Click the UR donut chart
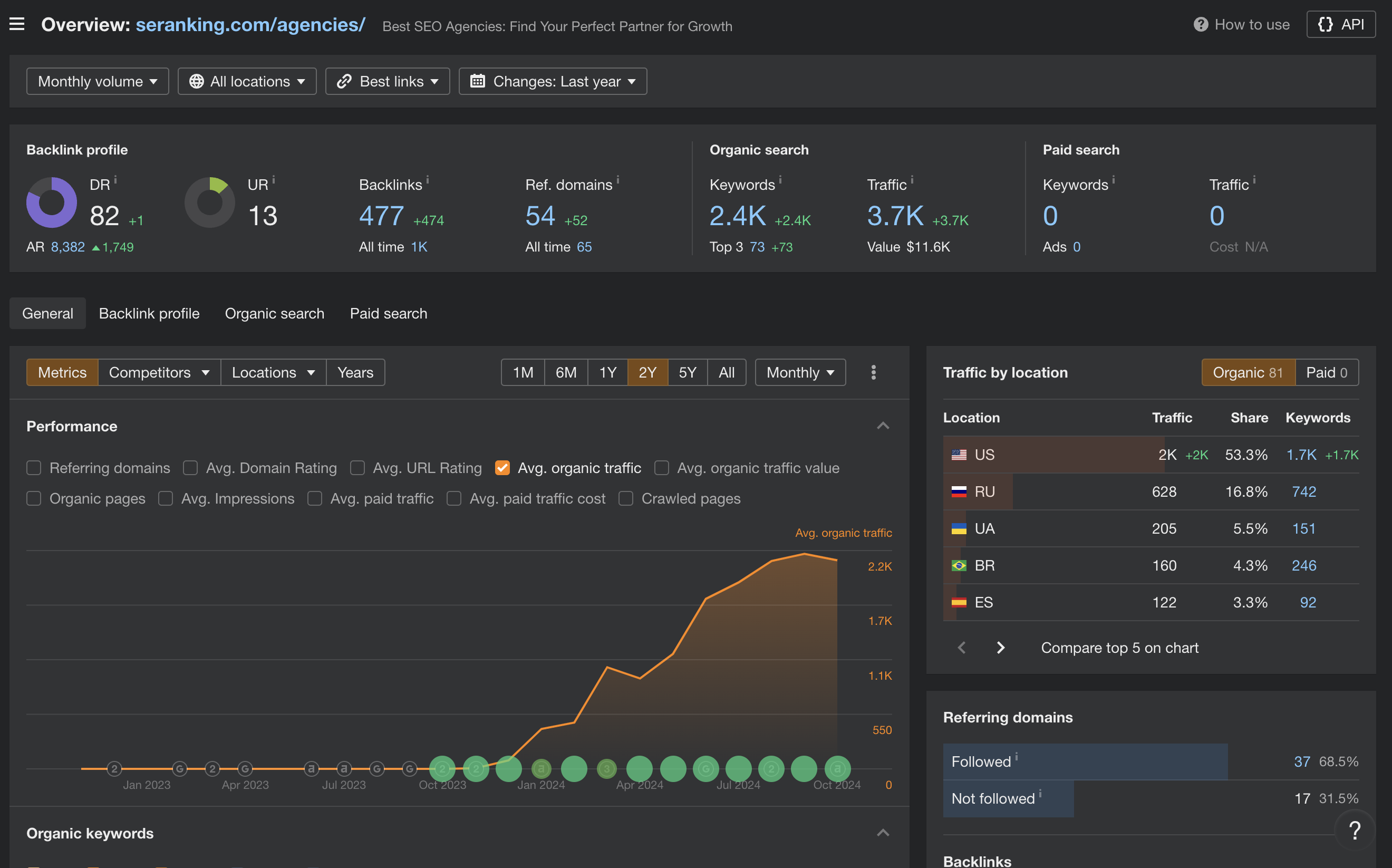Screen dimensions: 1392x868 pyautogui.click(x=209, y=202)
